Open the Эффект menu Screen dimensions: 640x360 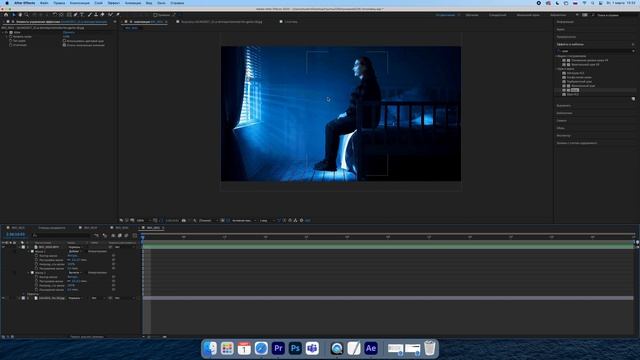[113, 3]
